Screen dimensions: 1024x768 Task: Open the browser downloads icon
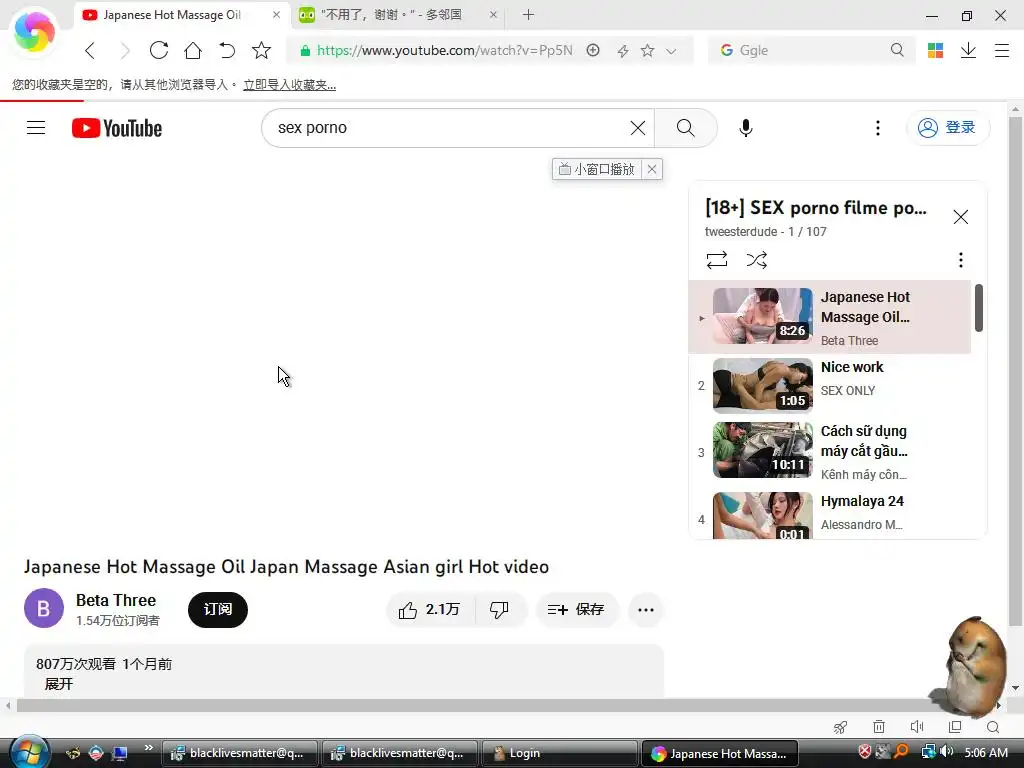point(968,50)
